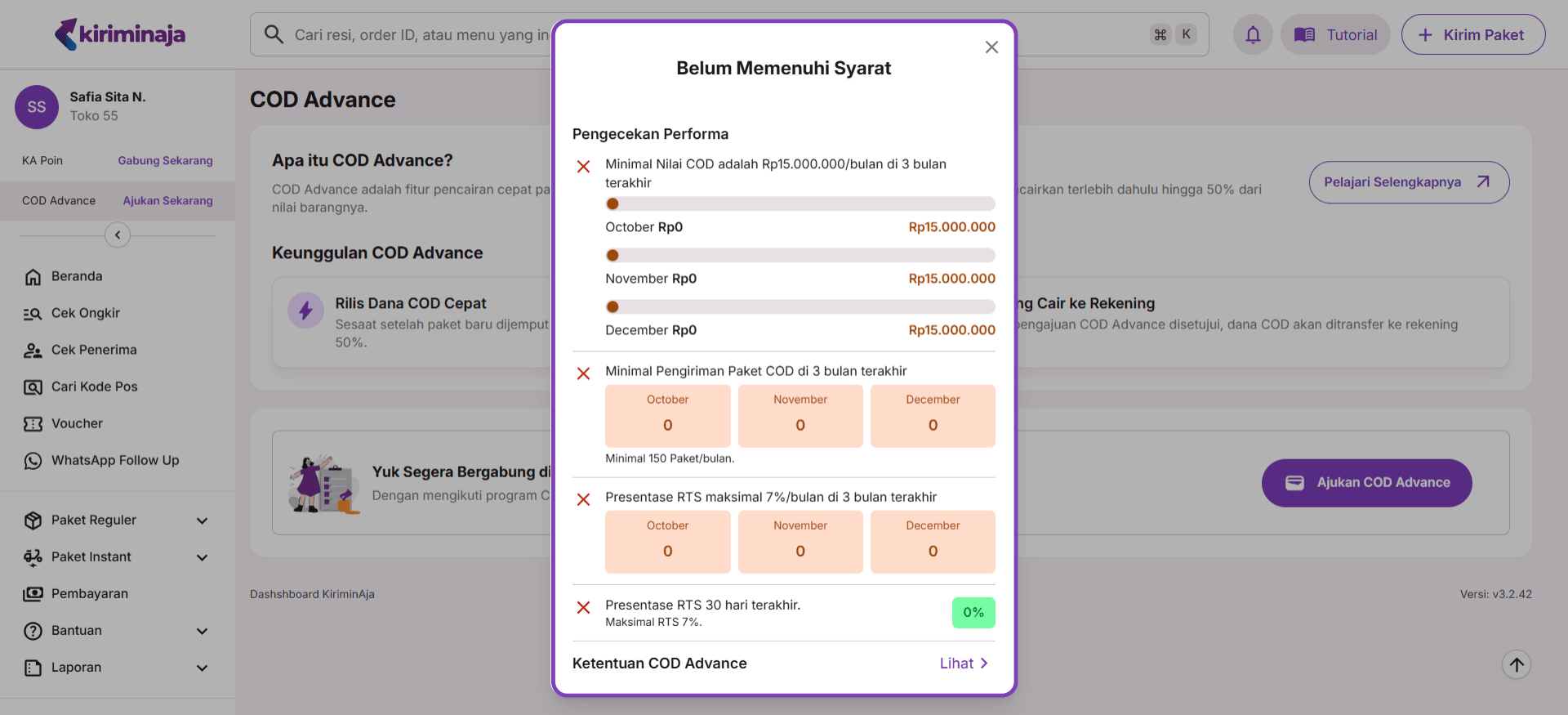Collapse the sidebar with chevron button

[118, 235]
